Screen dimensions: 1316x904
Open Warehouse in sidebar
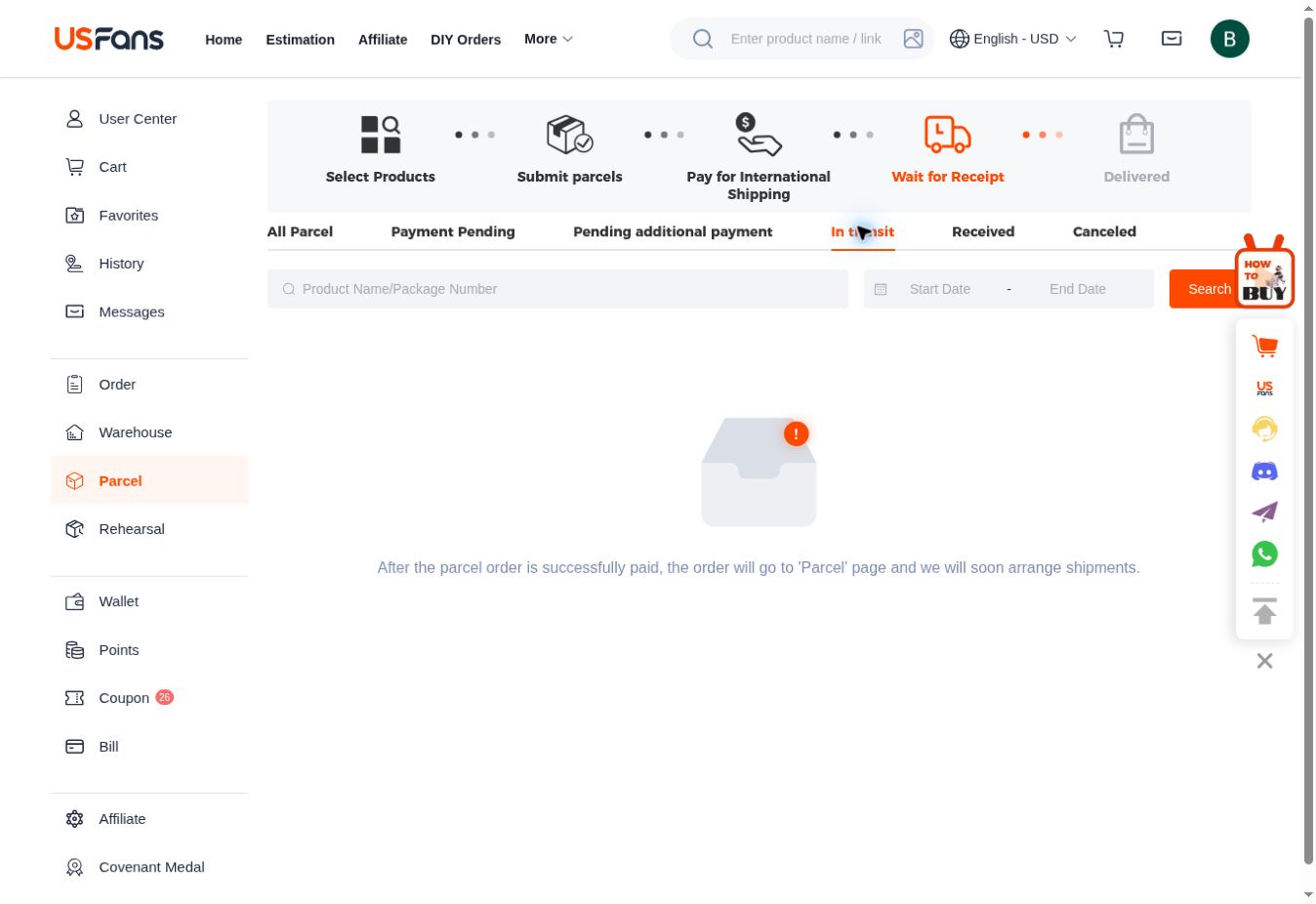[x=149, y=432]
